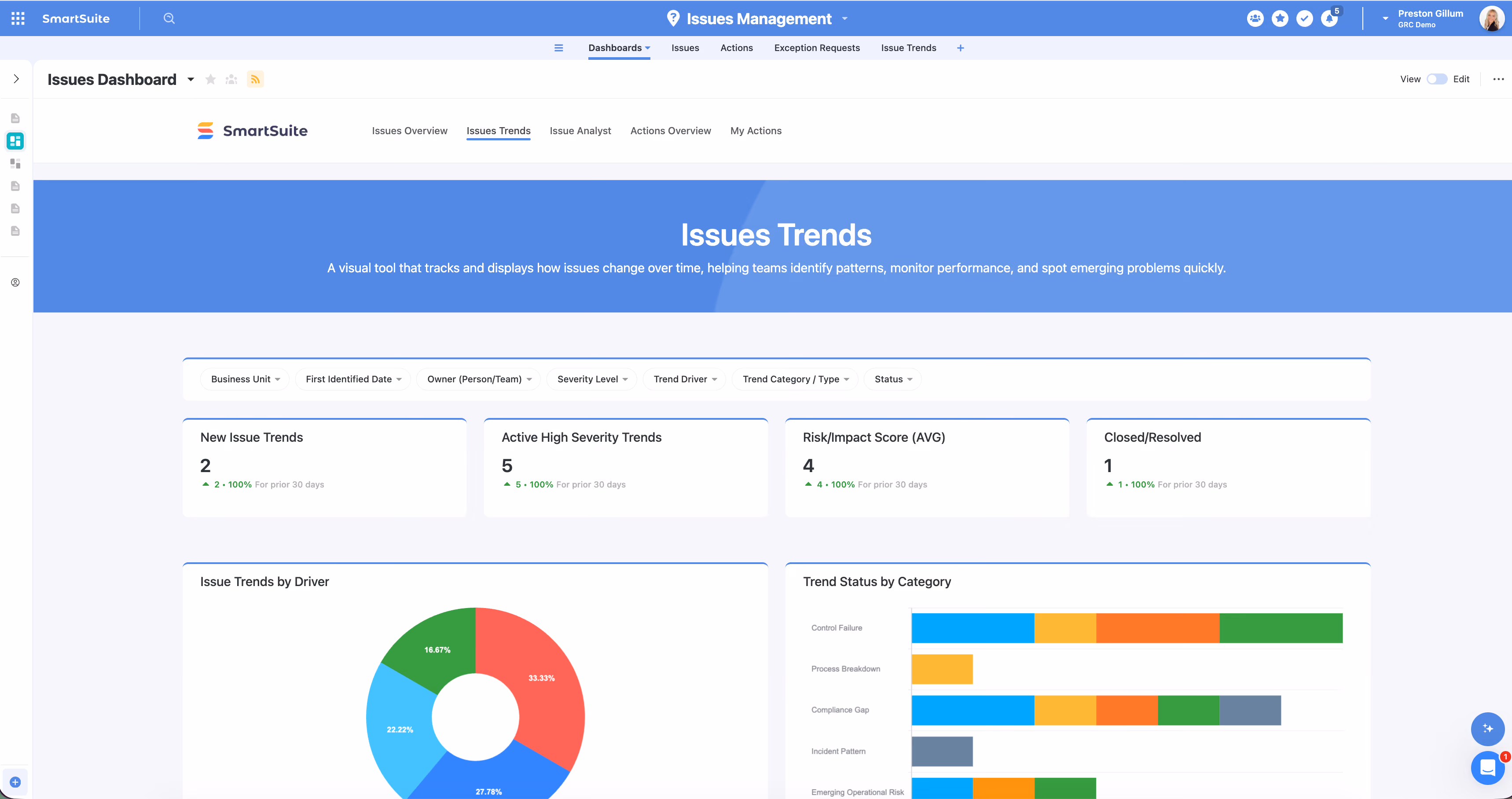Open Trend Driver filter dropdown
The height and width of the screenshot is (799, 1512).
(684, 379)
